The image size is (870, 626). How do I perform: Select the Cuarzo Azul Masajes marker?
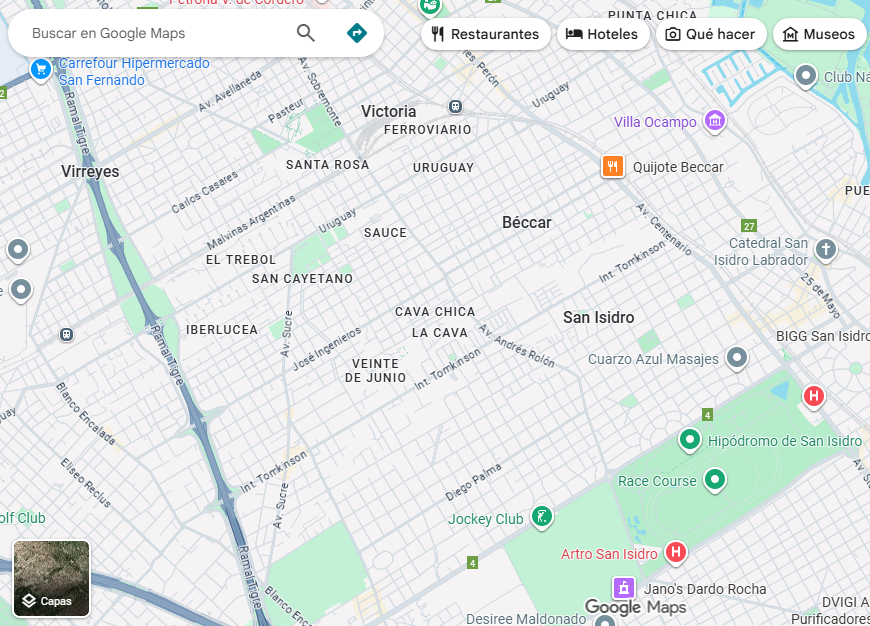[737, 357]
